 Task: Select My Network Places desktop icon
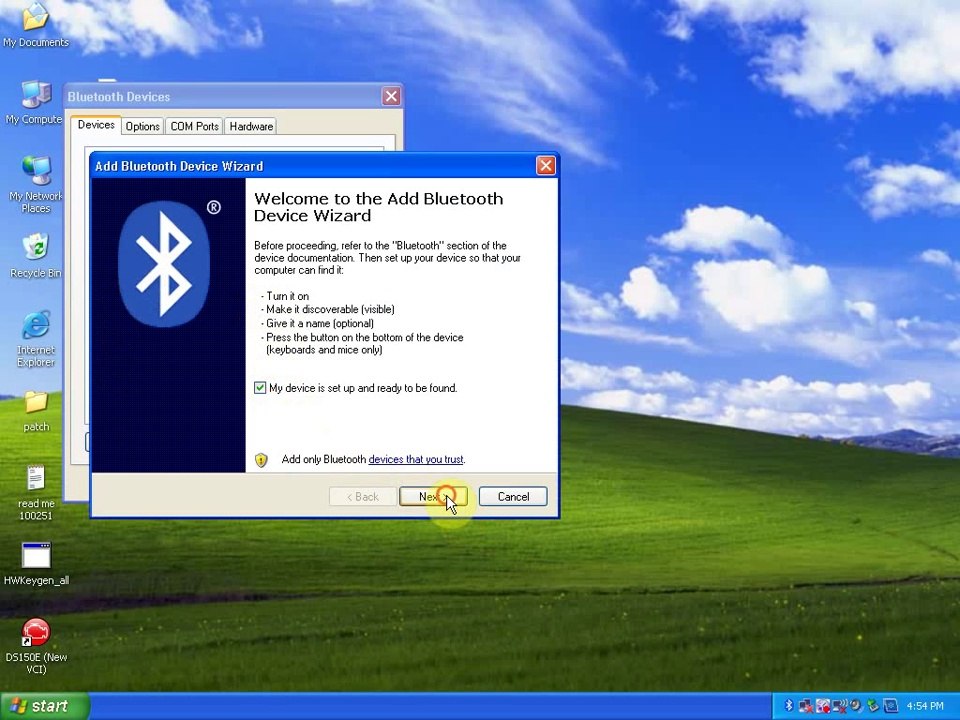(36, 184)
